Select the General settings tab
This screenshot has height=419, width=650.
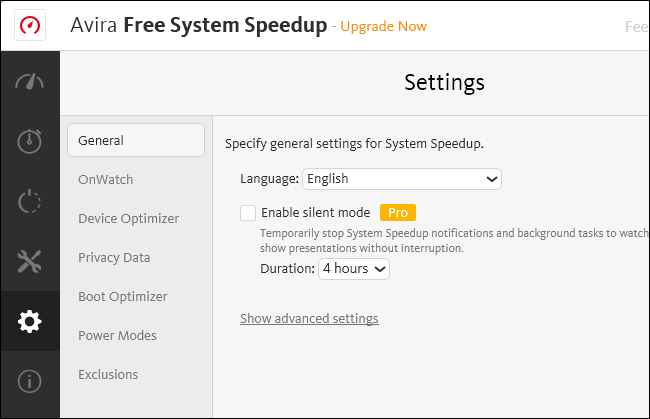coord(136,140)
